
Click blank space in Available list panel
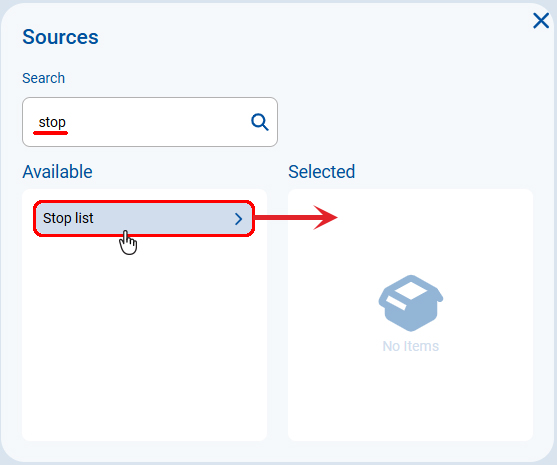tap(144, 337)
